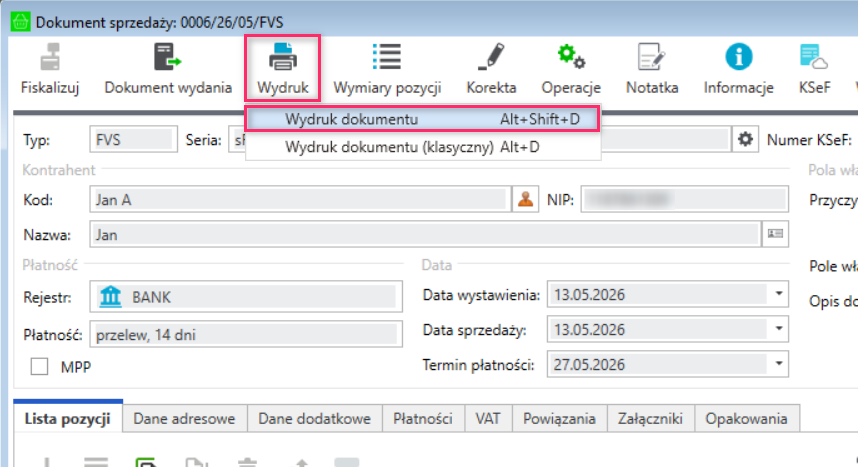
Task: Click the Kod field with Jan A
Action: [x=300, y=199]
